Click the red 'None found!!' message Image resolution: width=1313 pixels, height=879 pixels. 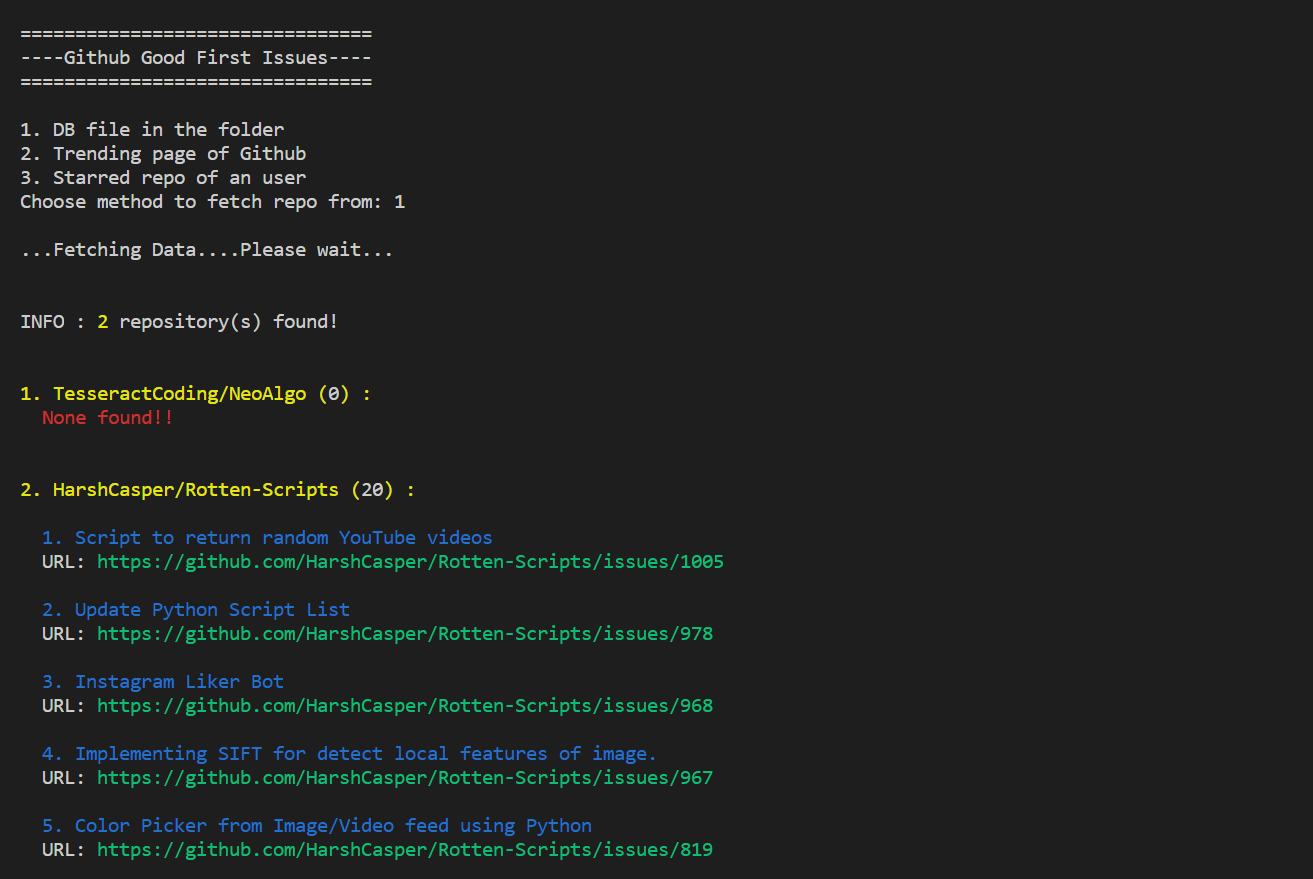click(108, 418)
